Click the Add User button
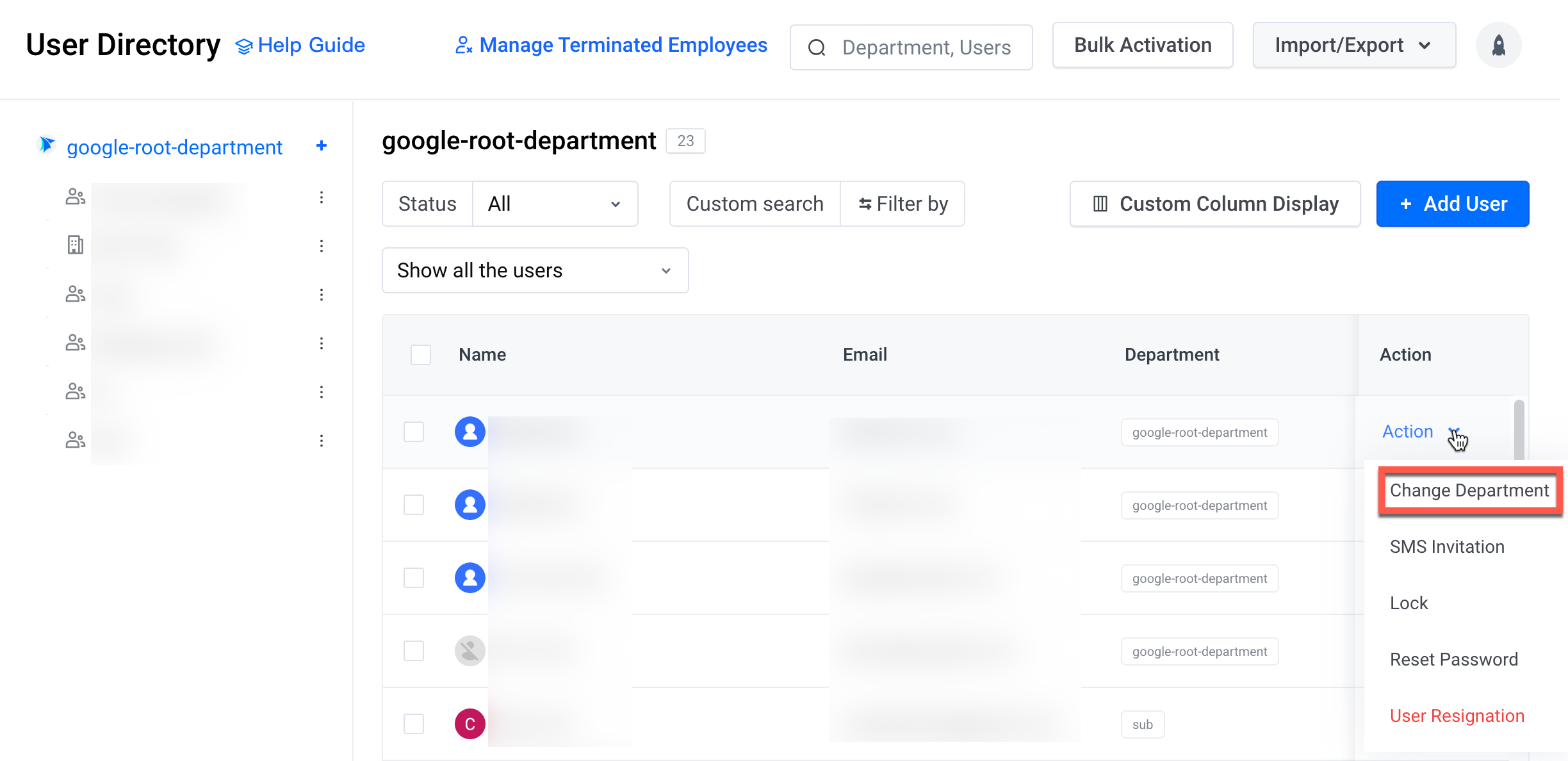Screen dimensions: 1568x761 click(1453, 204)
